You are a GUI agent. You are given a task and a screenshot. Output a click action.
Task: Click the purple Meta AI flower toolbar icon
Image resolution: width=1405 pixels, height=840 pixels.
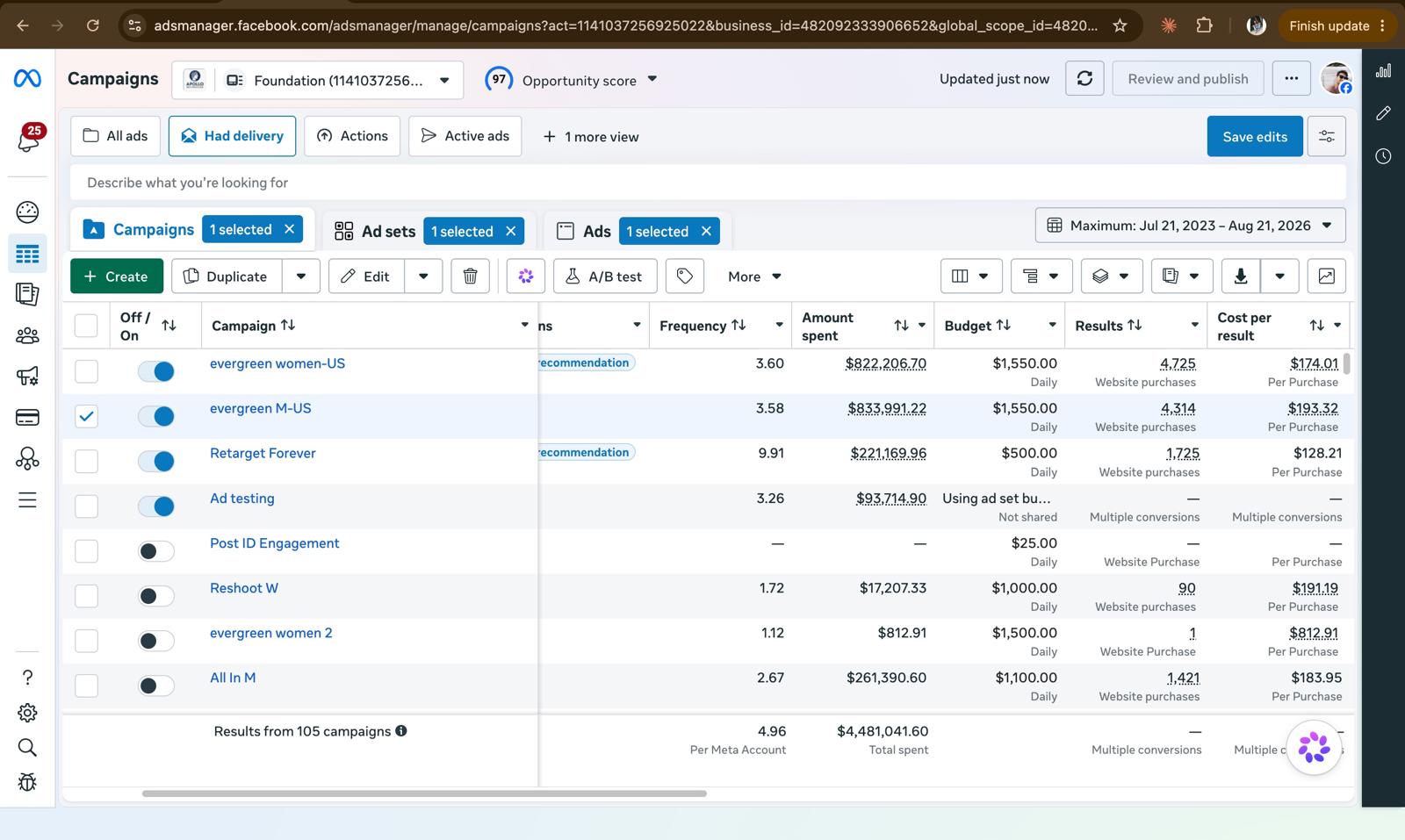pos(526,276)
